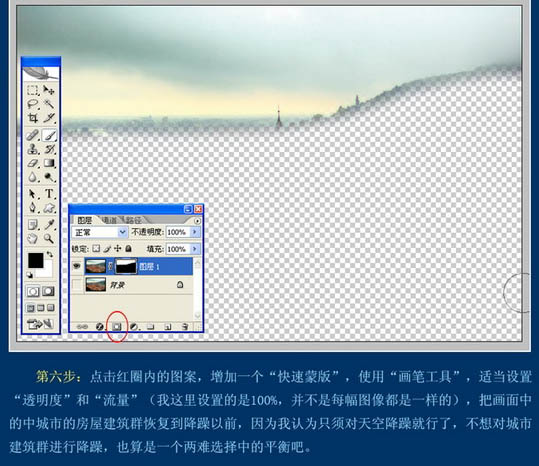This screenshot has width=539, height=466.
Task: Toggle visibility eye of 图层 1
Action: [77, 266]
